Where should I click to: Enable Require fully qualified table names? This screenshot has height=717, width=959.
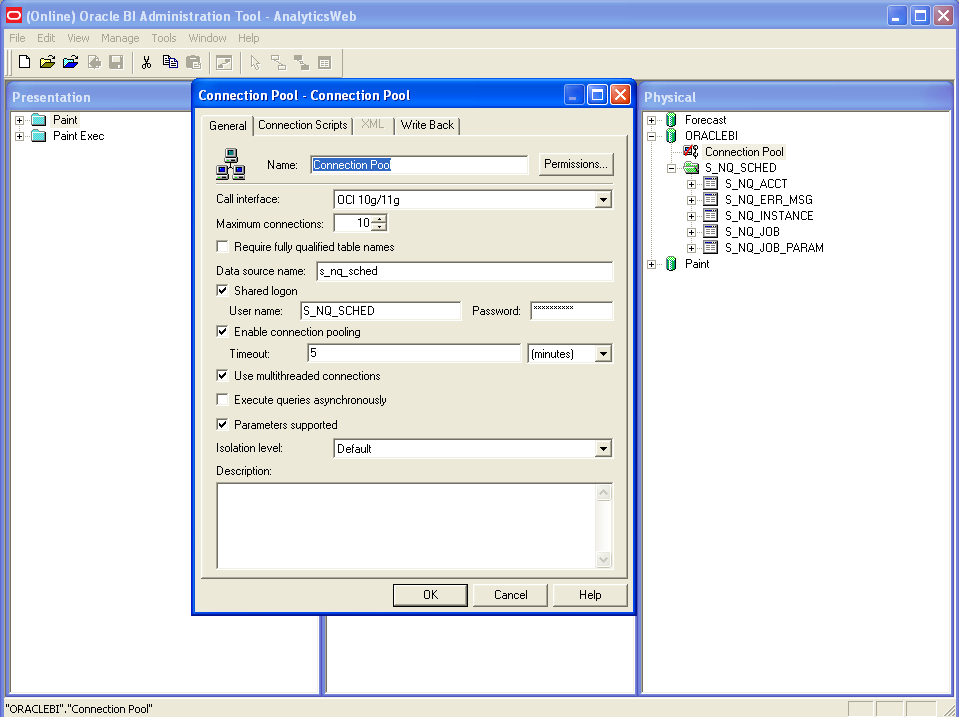pyautogui.click(x=223, y=247)
